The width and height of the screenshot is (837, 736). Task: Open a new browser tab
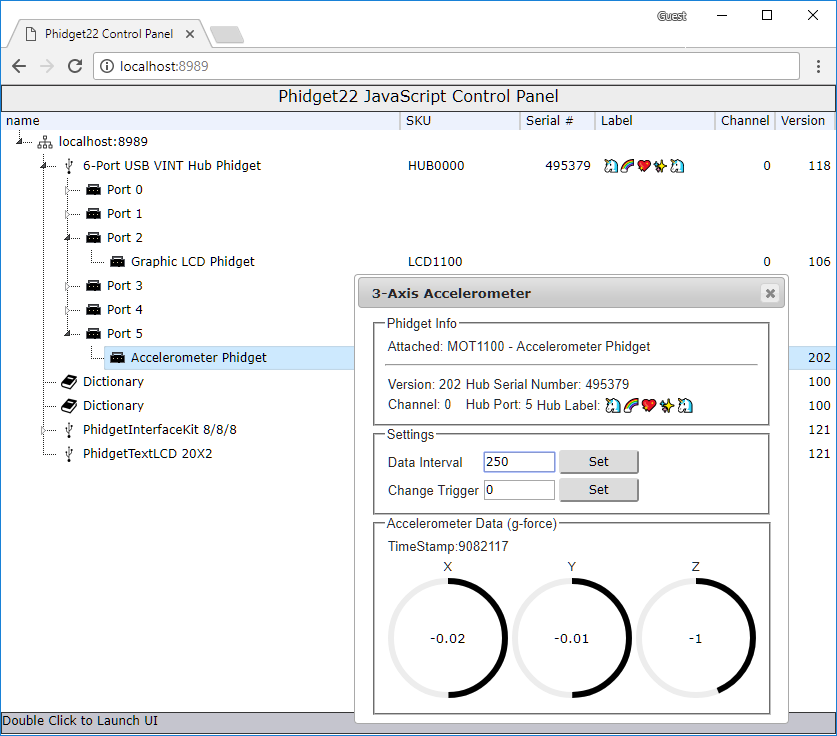(227, 35)
